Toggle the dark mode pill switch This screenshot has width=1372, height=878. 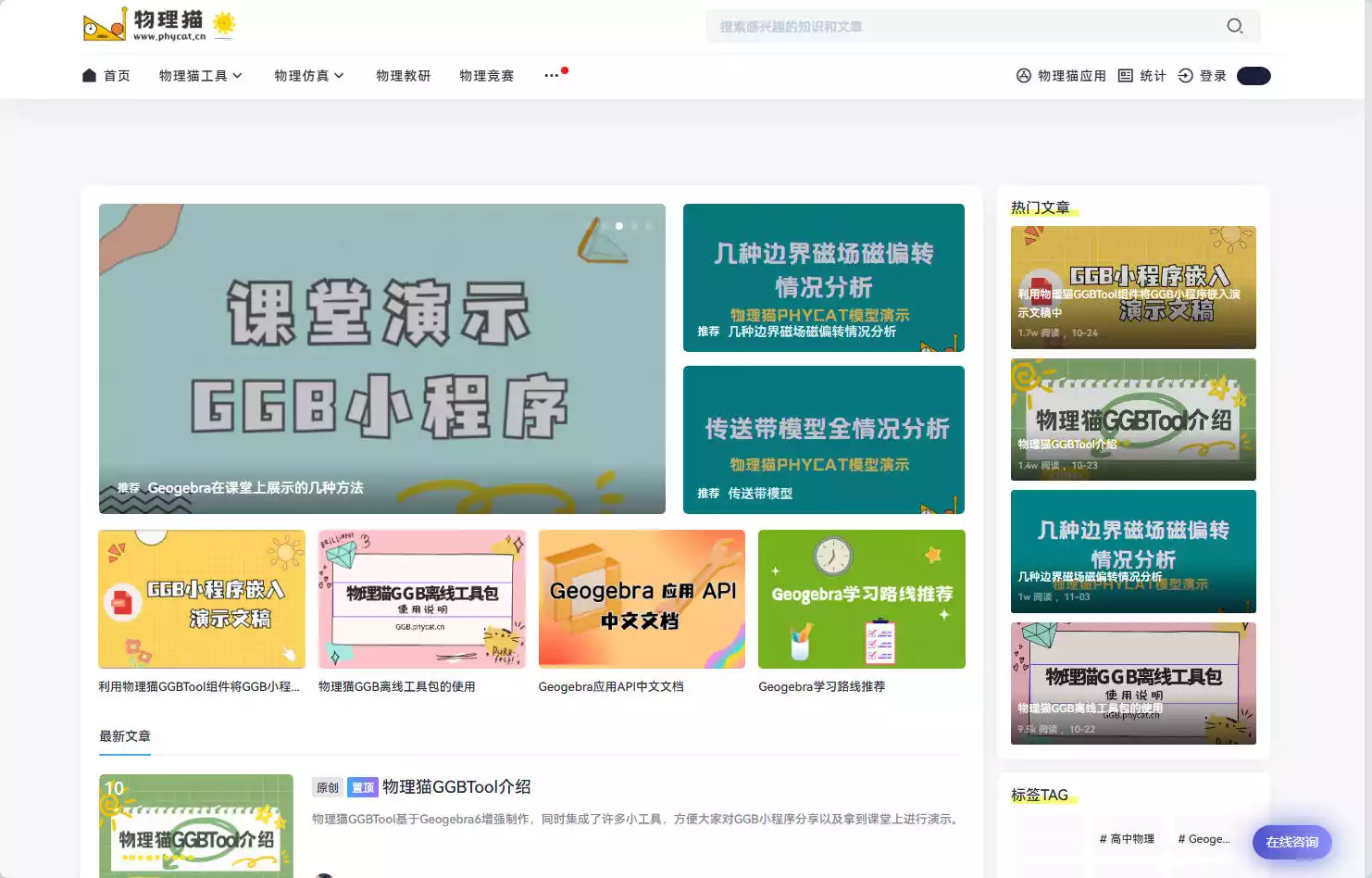[x=1254, y=76]
